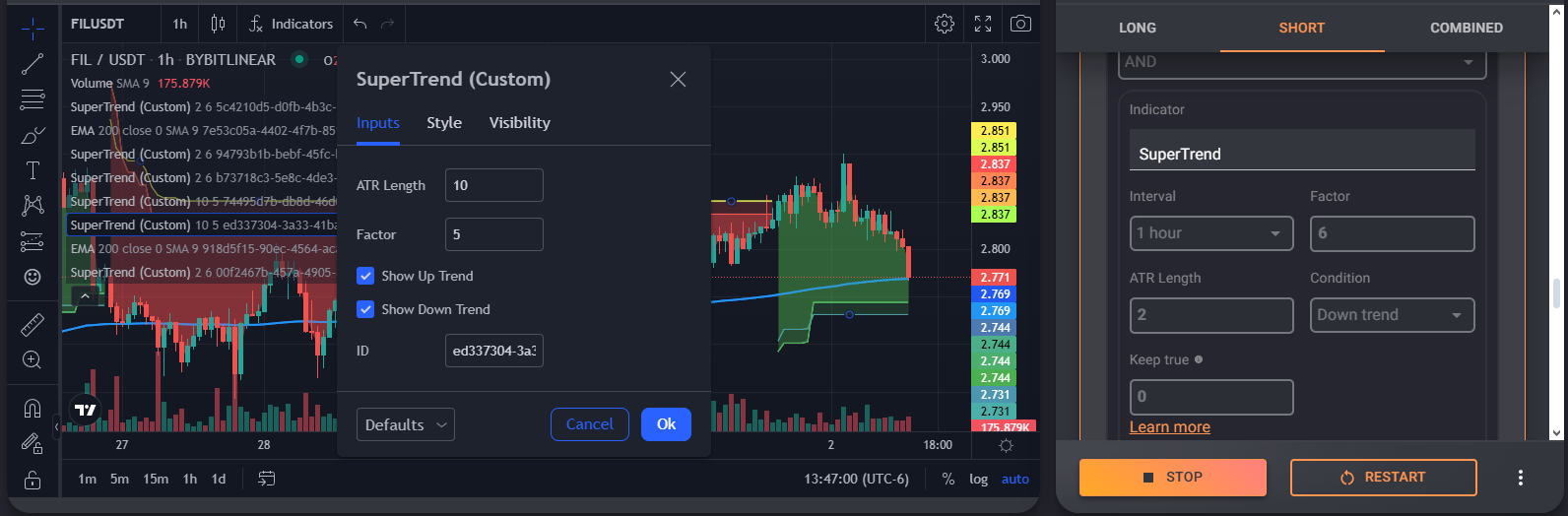Open the Down trend Condition dropdown
This screenshot has height=516, width=1568.
pyautogui.click(x=1392, y=315)
